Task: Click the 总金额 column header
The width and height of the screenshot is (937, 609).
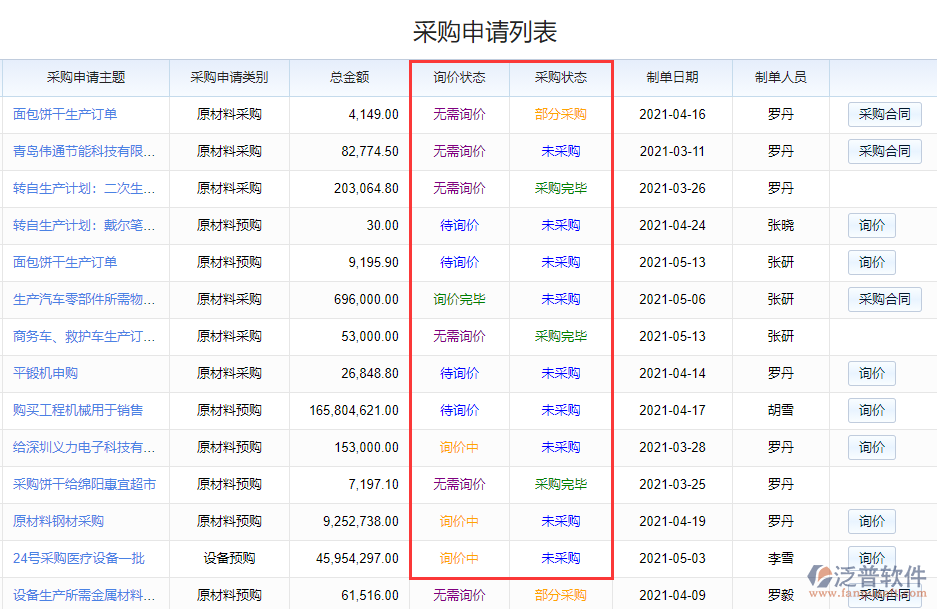Action: pos(349,77)
